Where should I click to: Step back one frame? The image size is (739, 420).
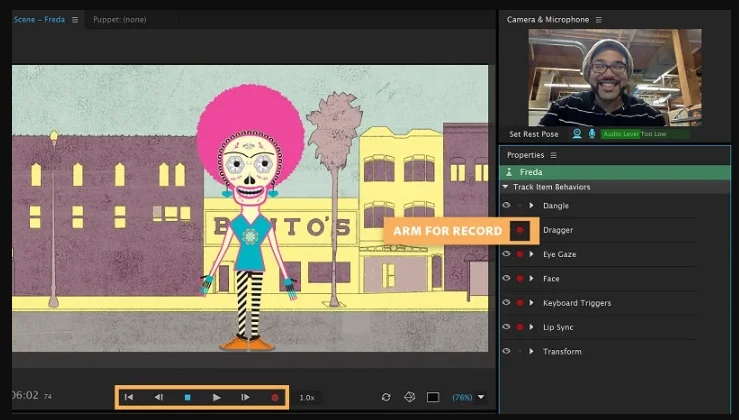(159, 397)
